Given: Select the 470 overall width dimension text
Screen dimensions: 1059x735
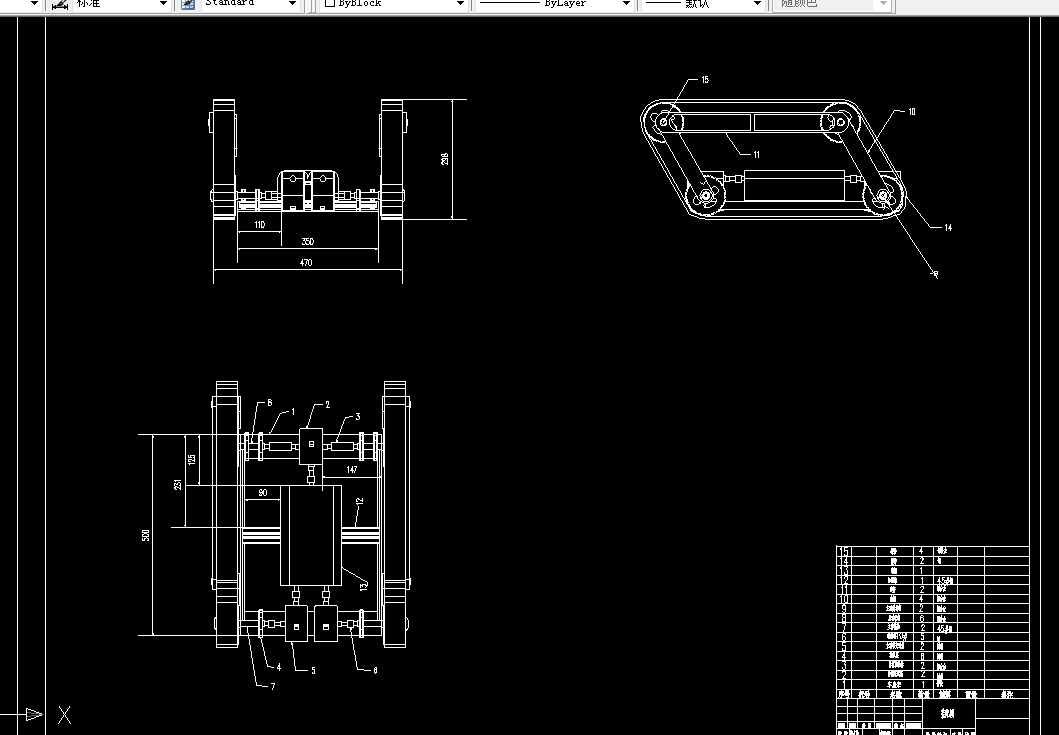Looking at the screenshot, I should [x=306, y=262].
